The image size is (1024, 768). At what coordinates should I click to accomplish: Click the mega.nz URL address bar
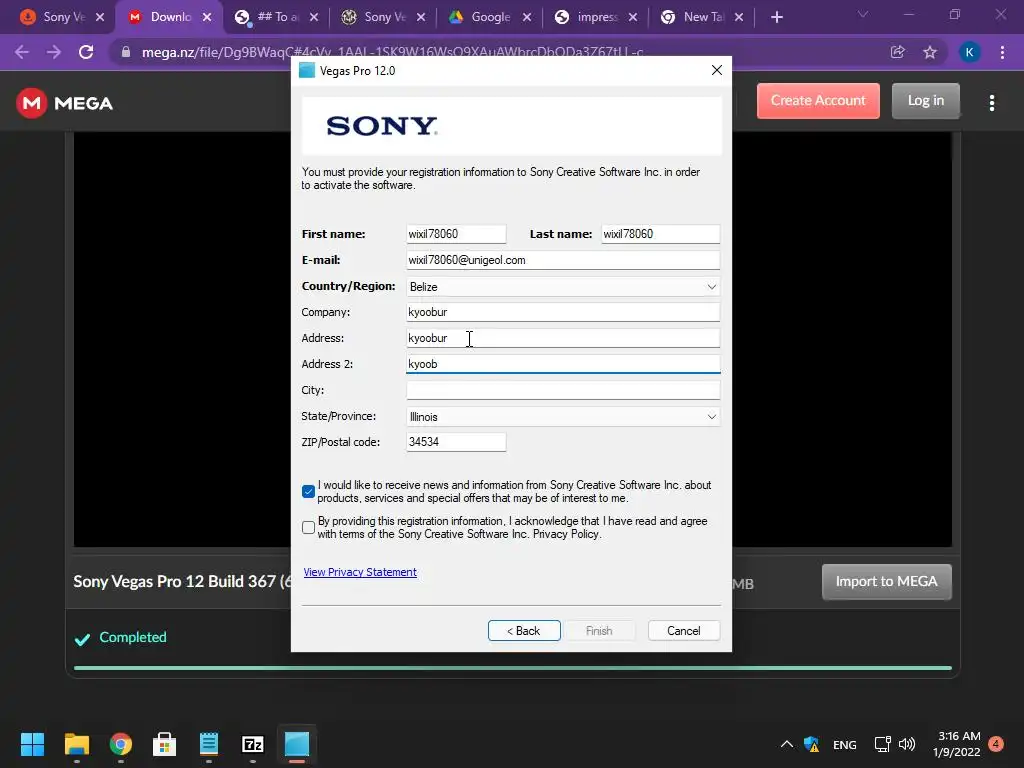392,52
